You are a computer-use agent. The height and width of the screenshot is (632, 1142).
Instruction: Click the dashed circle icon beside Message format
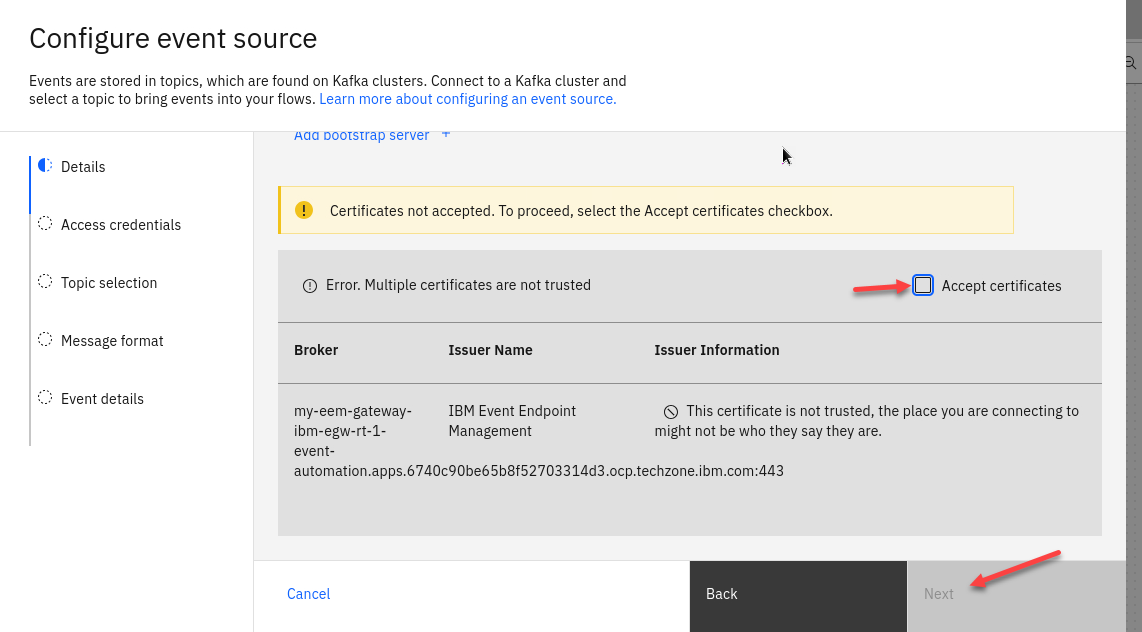(45, 340)
